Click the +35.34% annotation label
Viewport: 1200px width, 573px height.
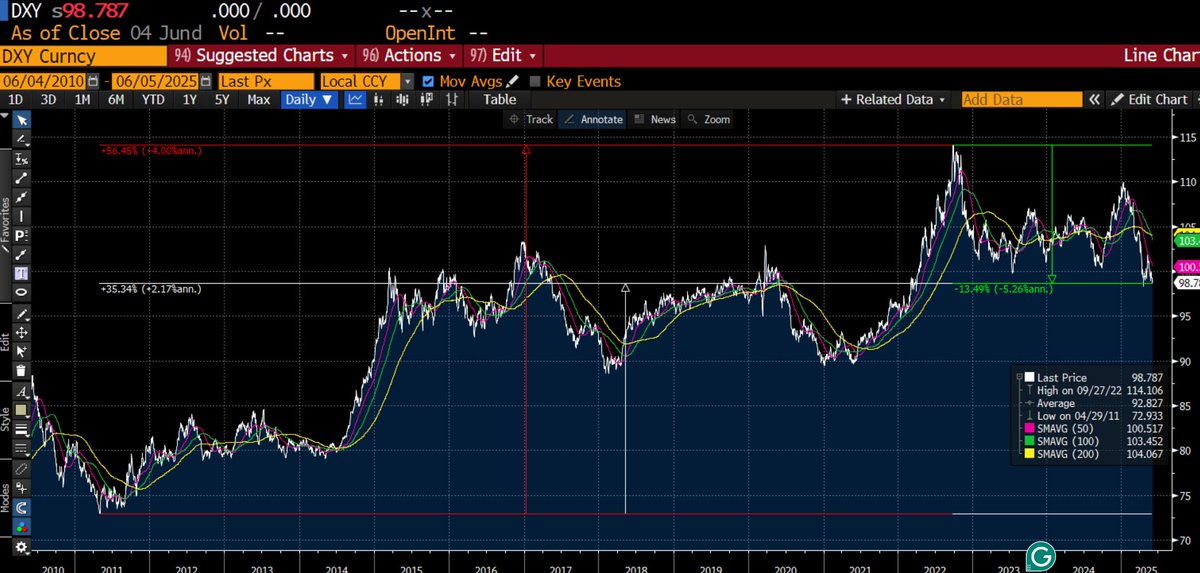coord(149,288)
